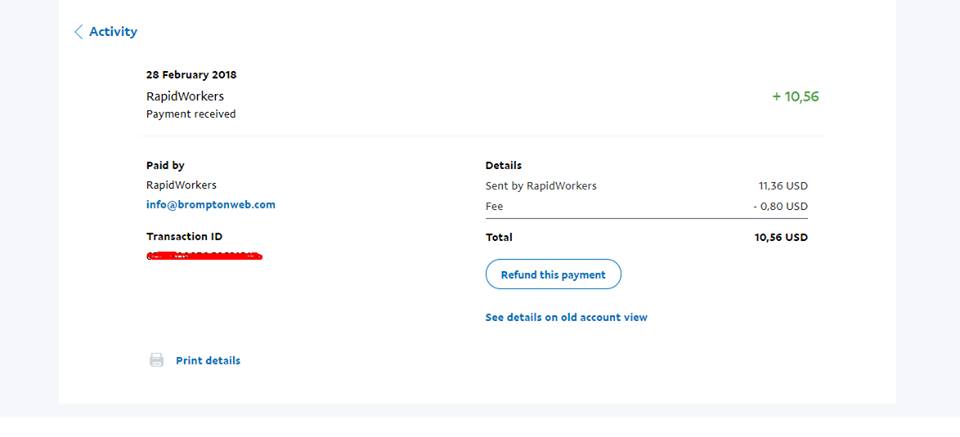This screenshot has width=960, height=437.
Task: Click the RapidWorkers name under Paid by
Action: click(x=181, y=185)
